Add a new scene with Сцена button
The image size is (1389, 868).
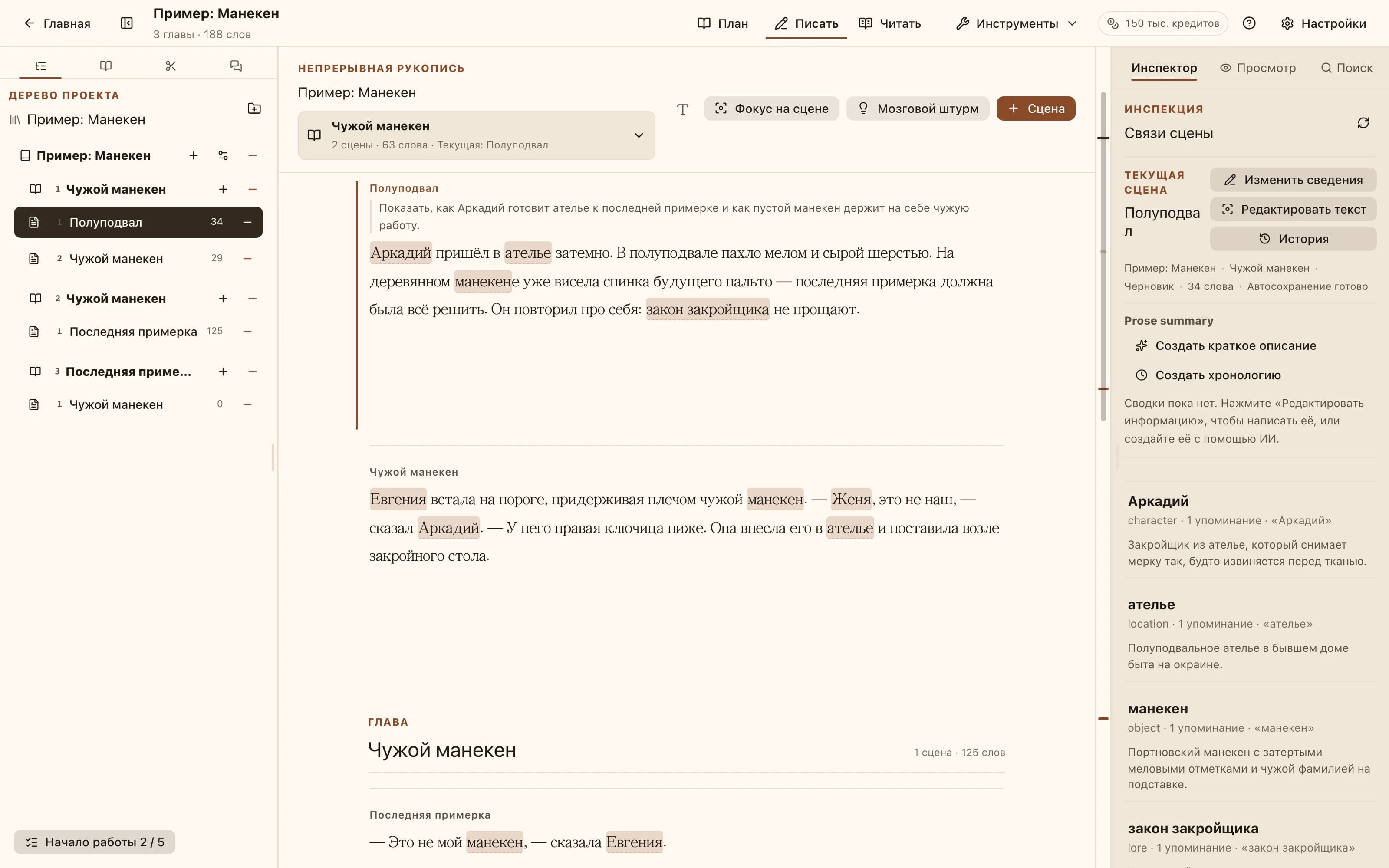click(x=1036, y=108)
